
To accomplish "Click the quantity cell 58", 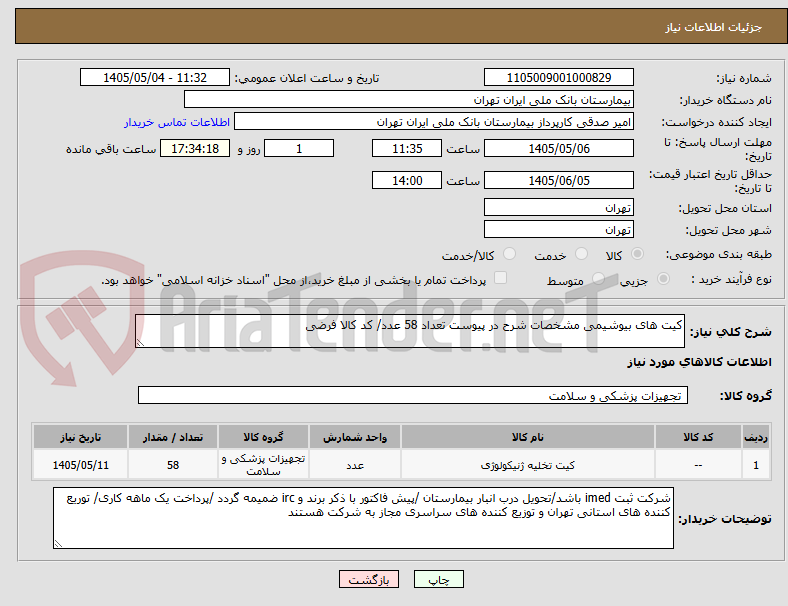I will [x=173, y=465].
